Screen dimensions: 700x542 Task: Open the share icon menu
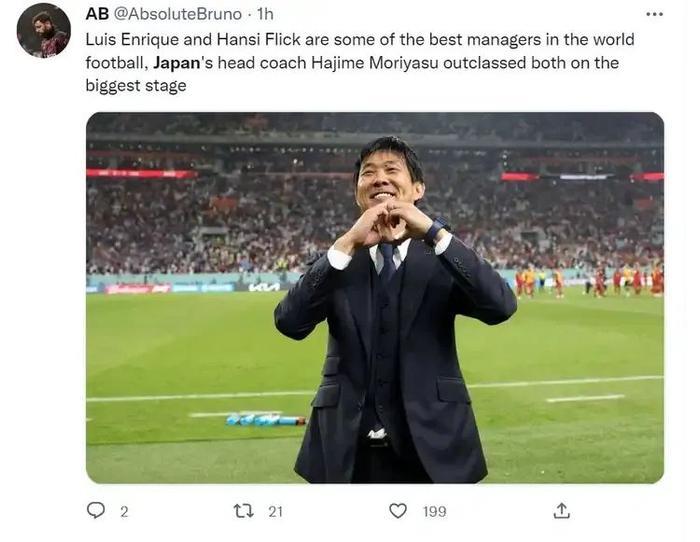[562, 510]
